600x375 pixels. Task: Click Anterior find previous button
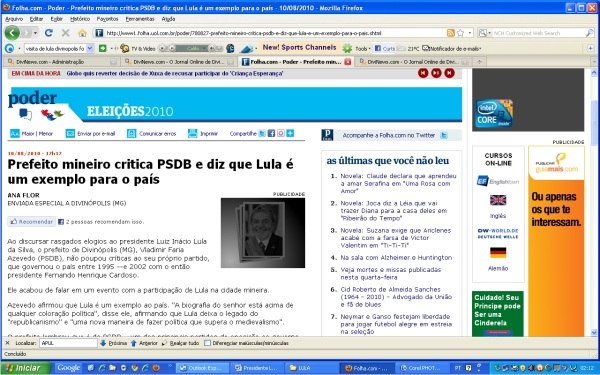tap(144, 343)
